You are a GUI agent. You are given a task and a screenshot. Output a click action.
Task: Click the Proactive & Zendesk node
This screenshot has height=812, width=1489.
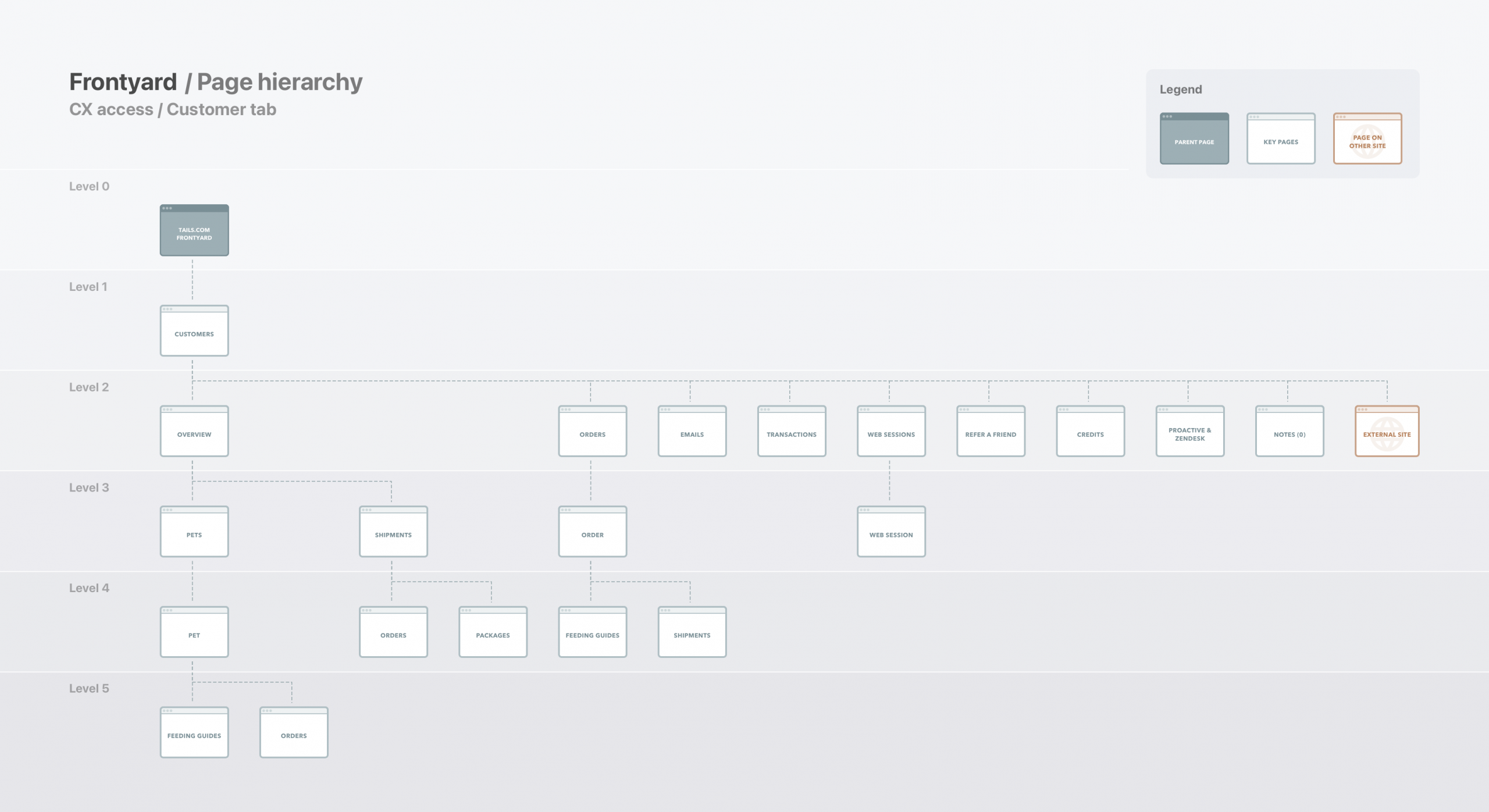(1190, 432)
